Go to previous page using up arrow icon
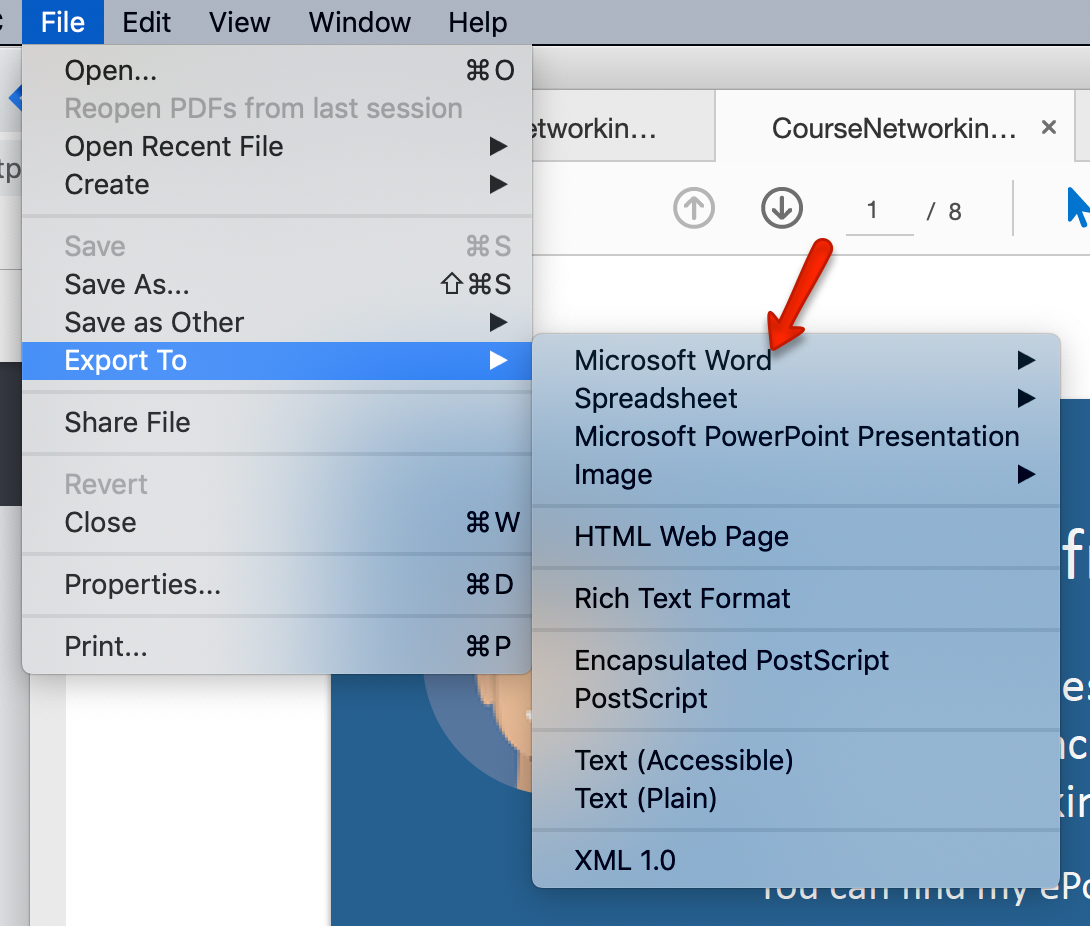The image size is (1090, 926). pos(694,208)
